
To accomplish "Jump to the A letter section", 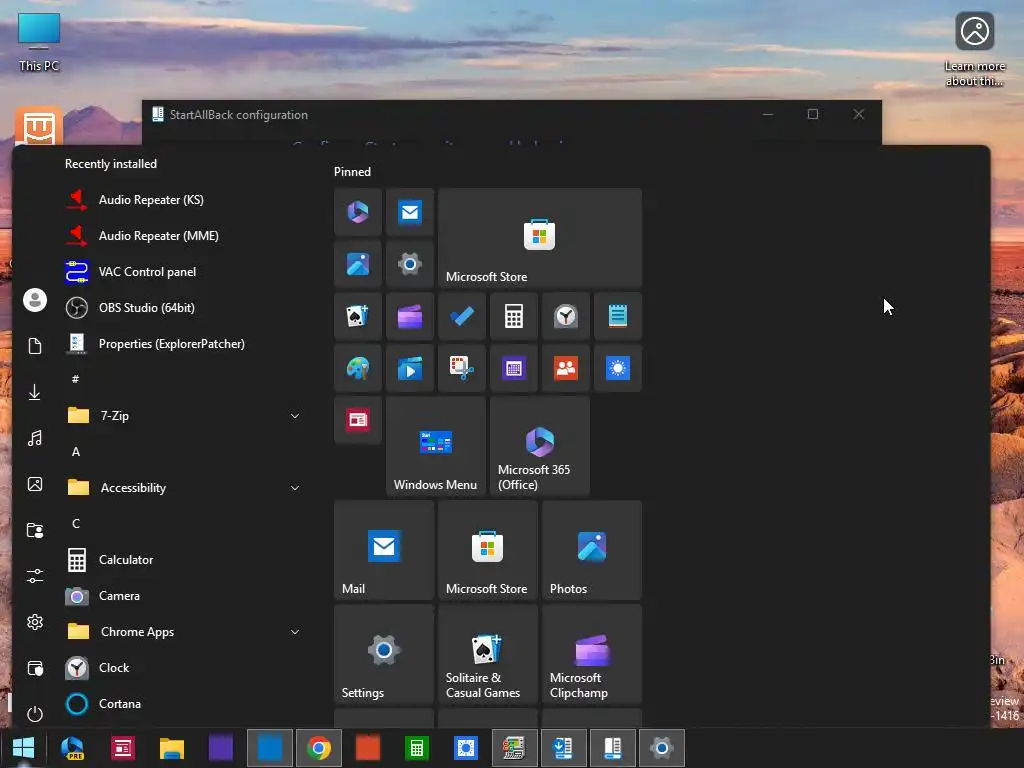I will (x=76, y=452).
